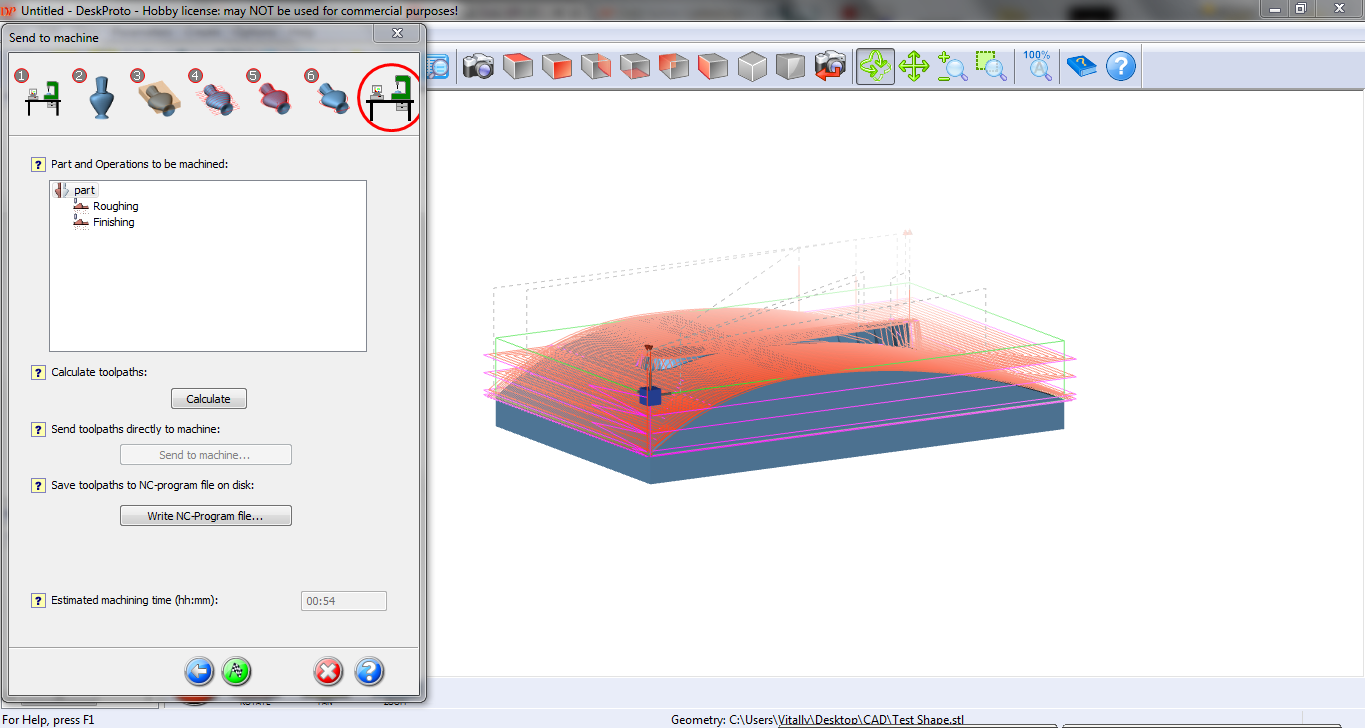This screenshot has height=728, width=1365.
Task: Select the zoom-to-rectangle tool
Action: click(991, 66)
